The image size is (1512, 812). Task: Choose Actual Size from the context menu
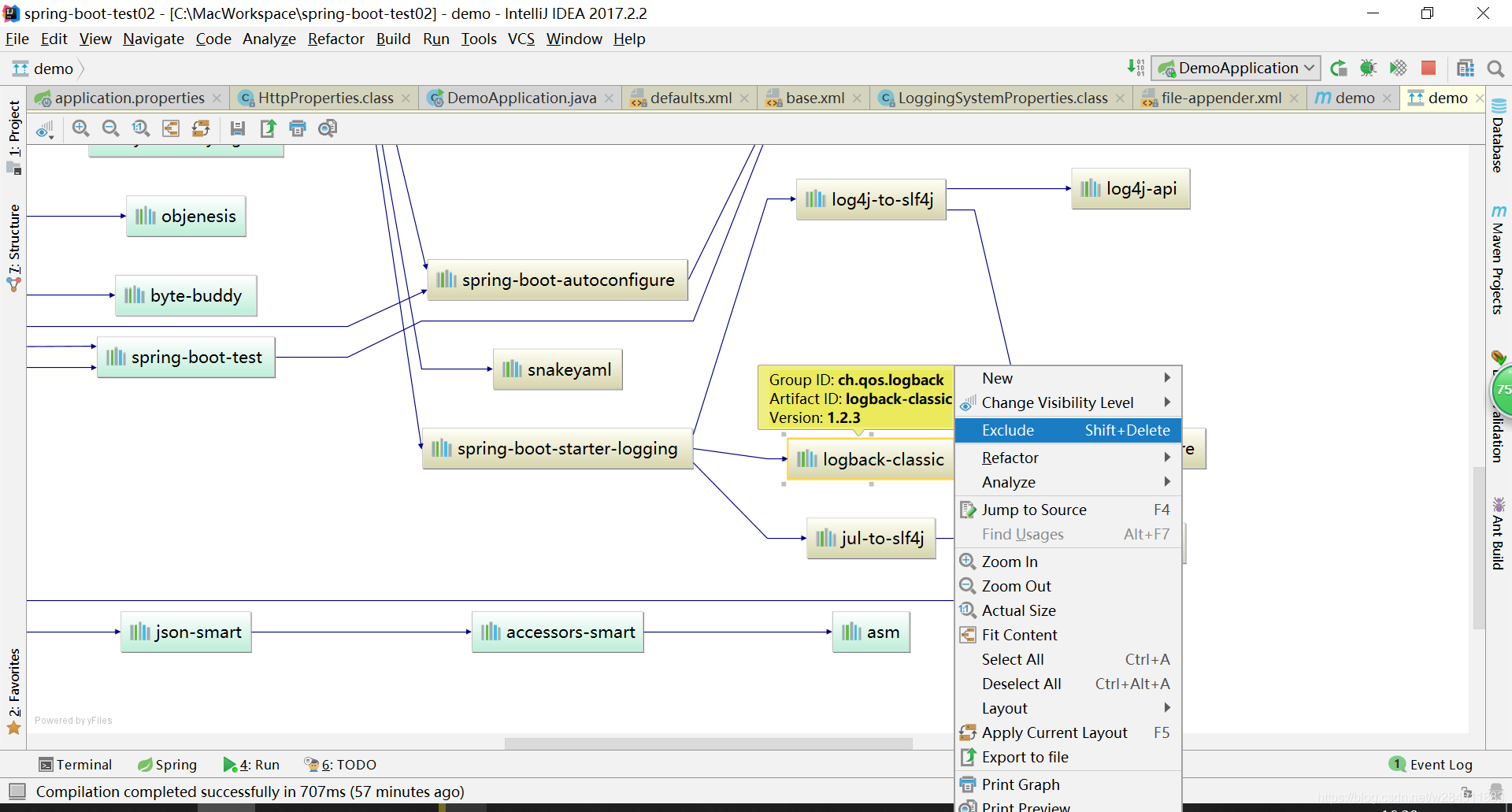[1068, 610]
